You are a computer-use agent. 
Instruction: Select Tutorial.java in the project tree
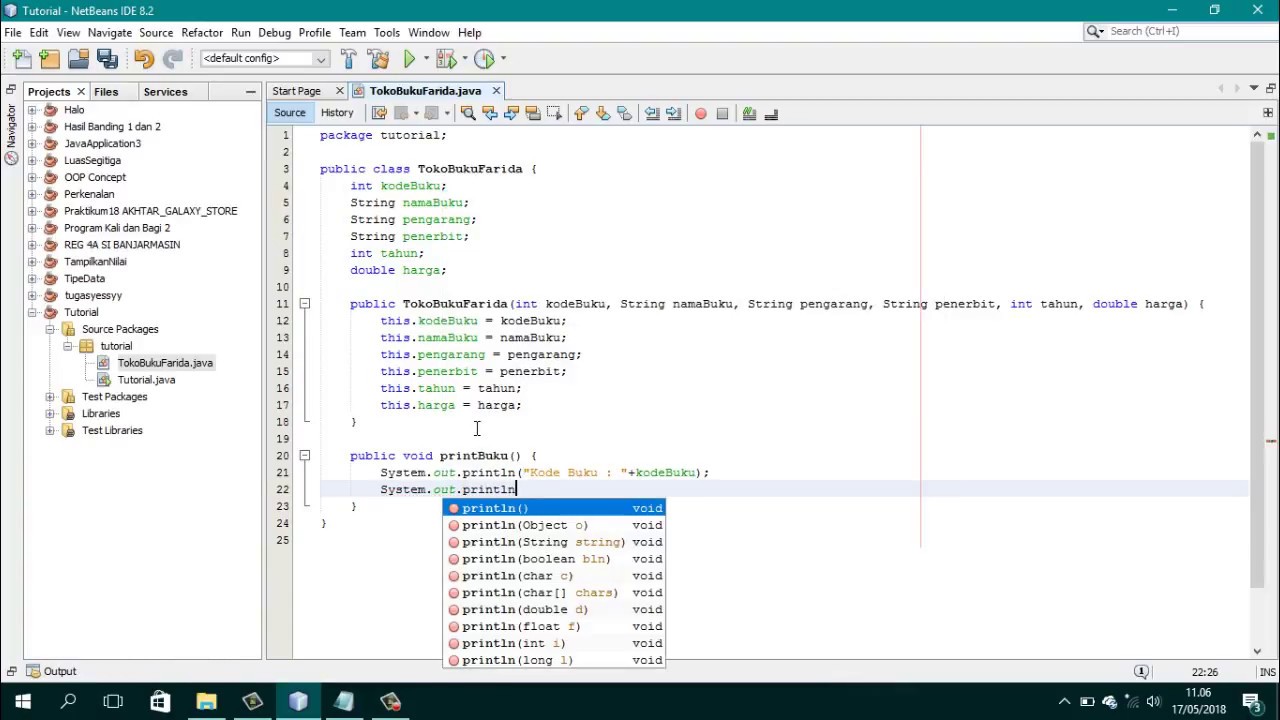tap(146, 380)
